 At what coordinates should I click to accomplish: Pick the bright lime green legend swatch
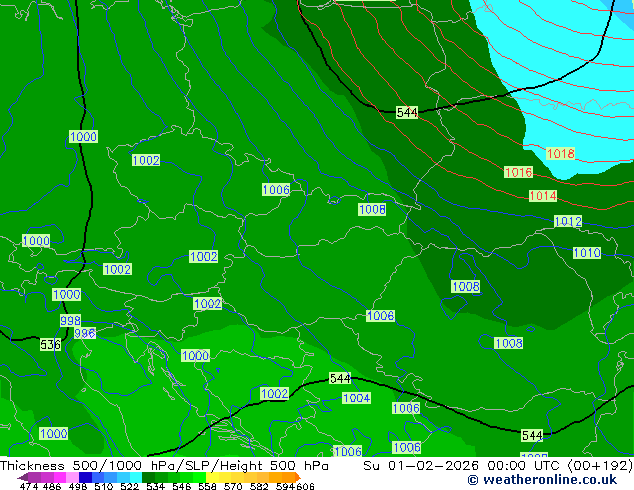[x=199, y=477]
